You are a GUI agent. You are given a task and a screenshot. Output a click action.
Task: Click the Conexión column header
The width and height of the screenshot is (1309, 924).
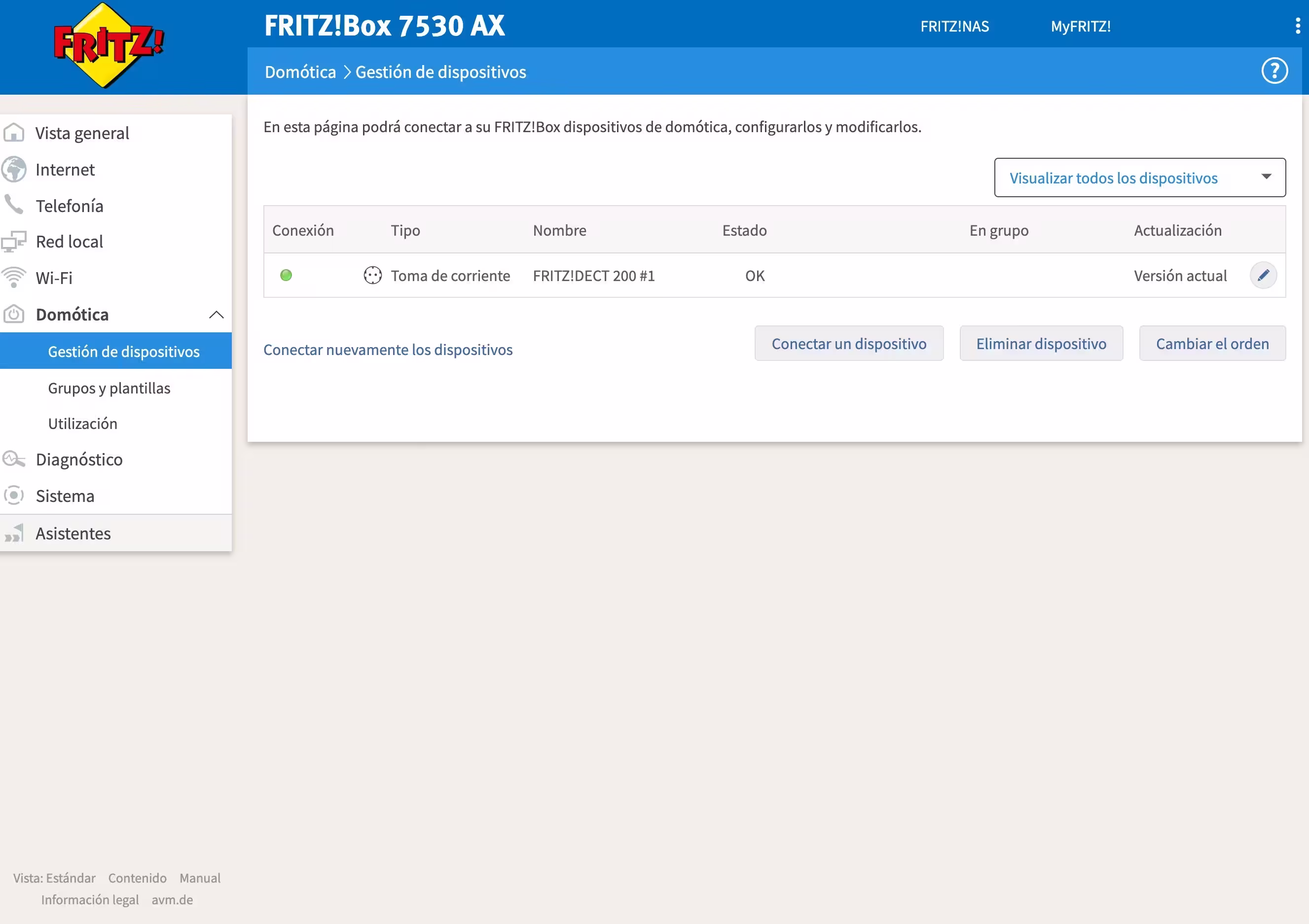303,230
